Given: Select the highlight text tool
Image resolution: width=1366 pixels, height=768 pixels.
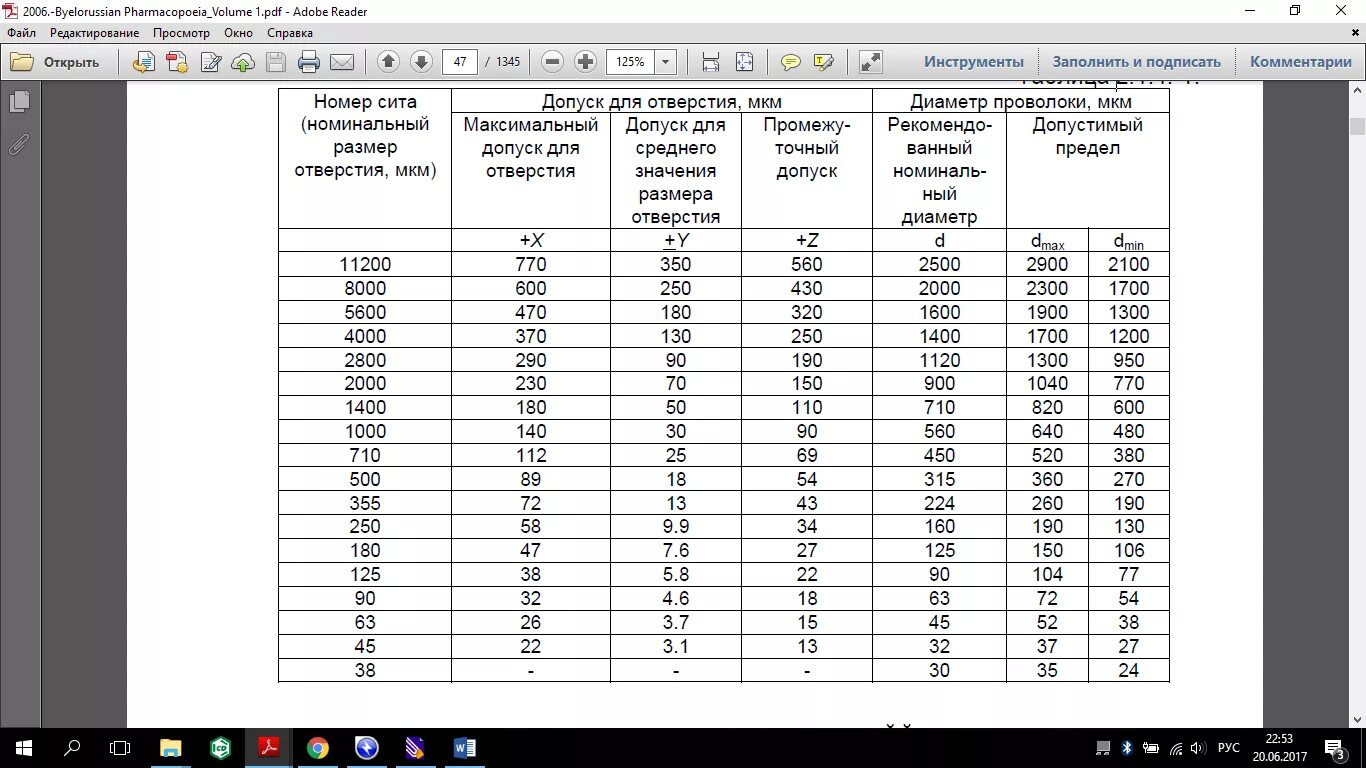Looking at the screenshot, I should [x=824, y=62].
